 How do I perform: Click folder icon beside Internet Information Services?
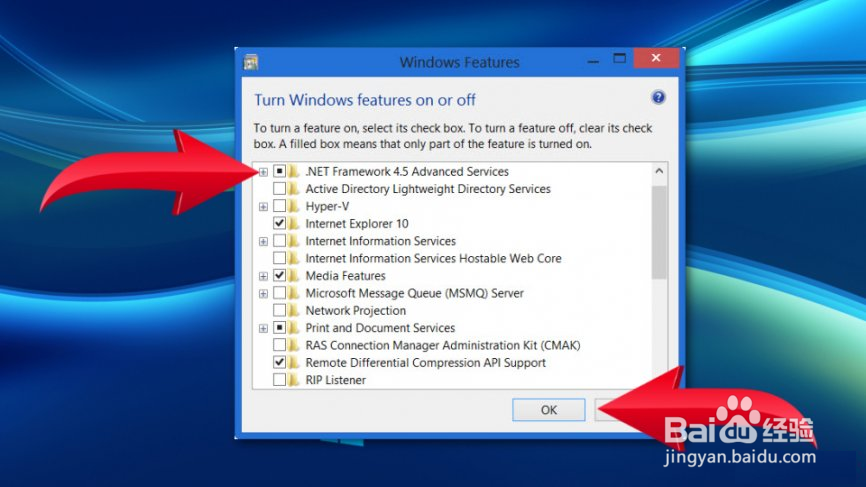tap(294, 241)
